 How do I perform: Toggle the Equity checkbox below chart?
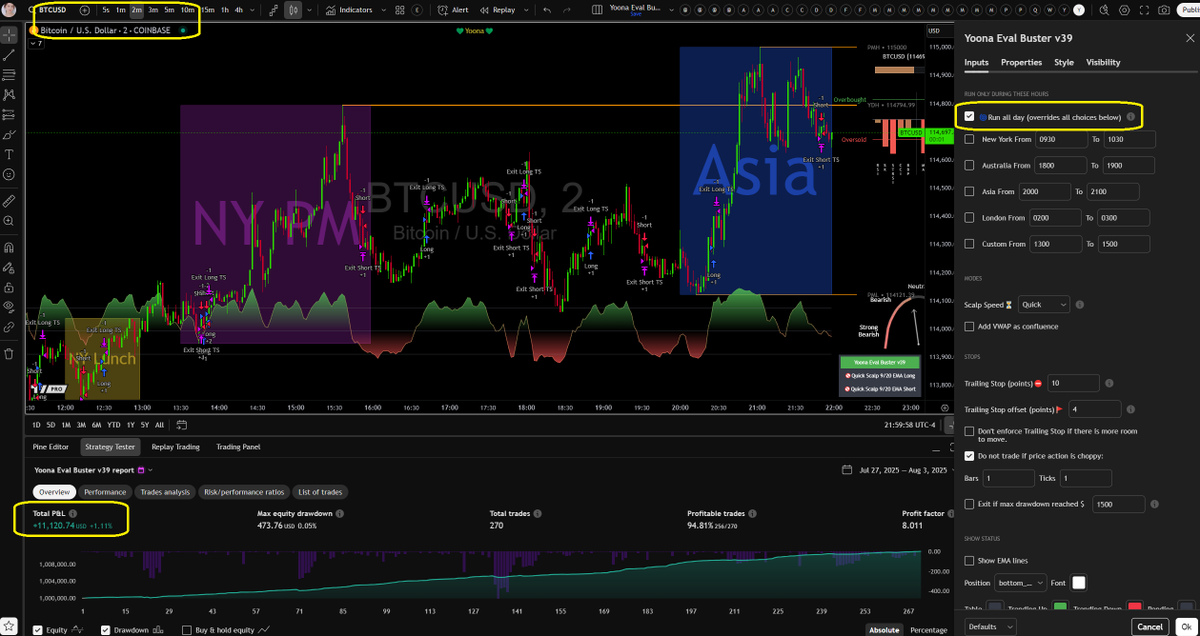(38, 630)
